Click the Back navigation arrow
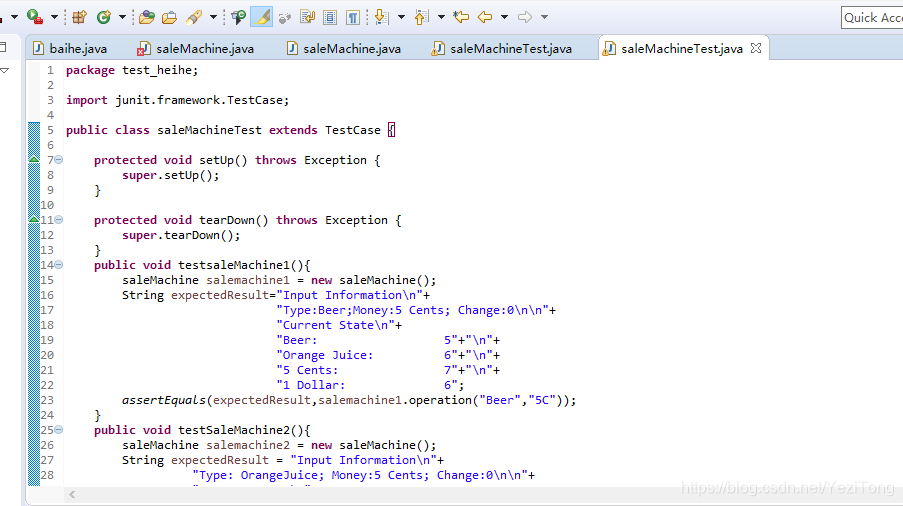Screen dimensions: 903x506 485,17
